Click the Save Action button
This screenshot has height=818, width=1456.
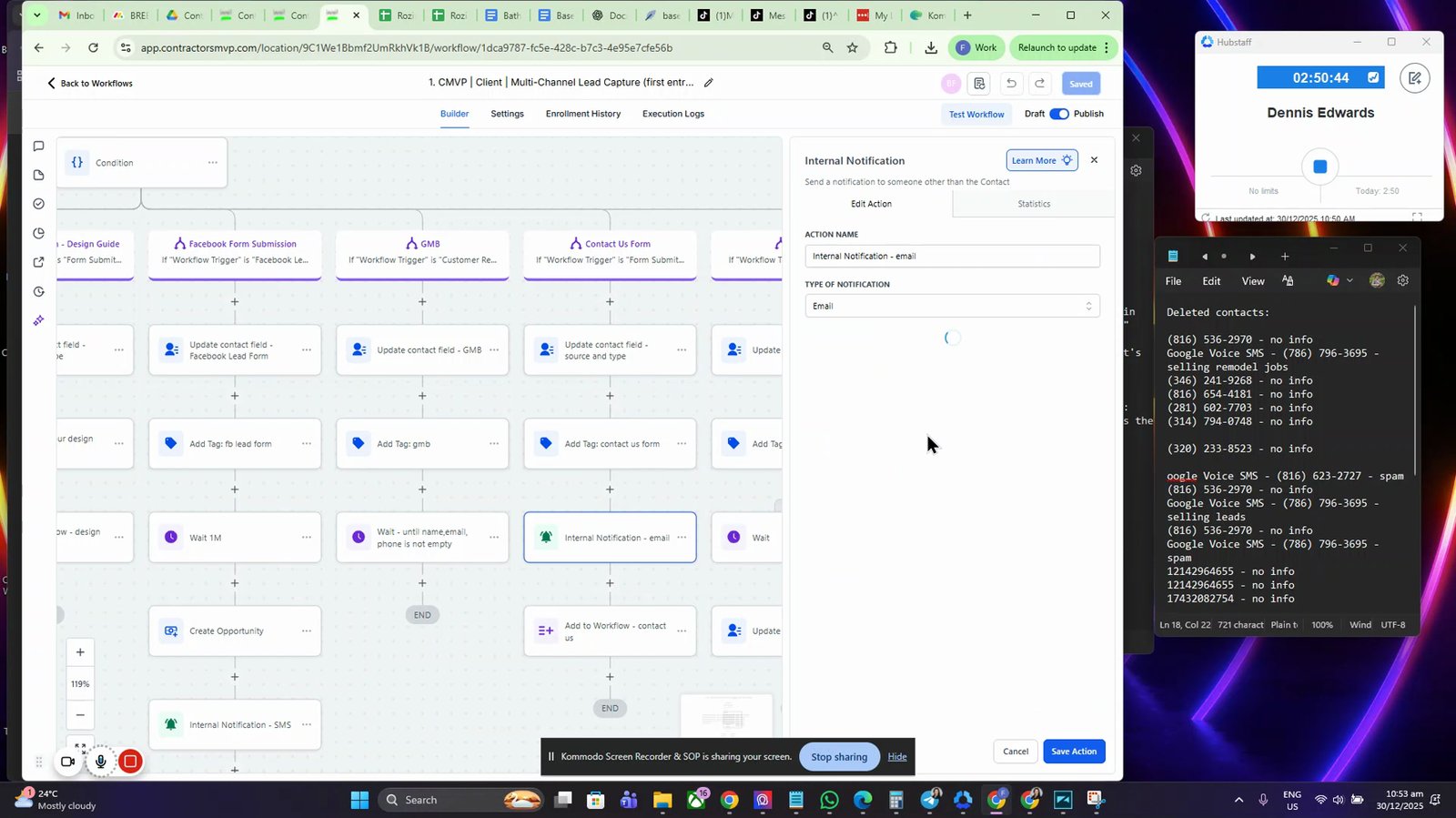(1074, 752)
